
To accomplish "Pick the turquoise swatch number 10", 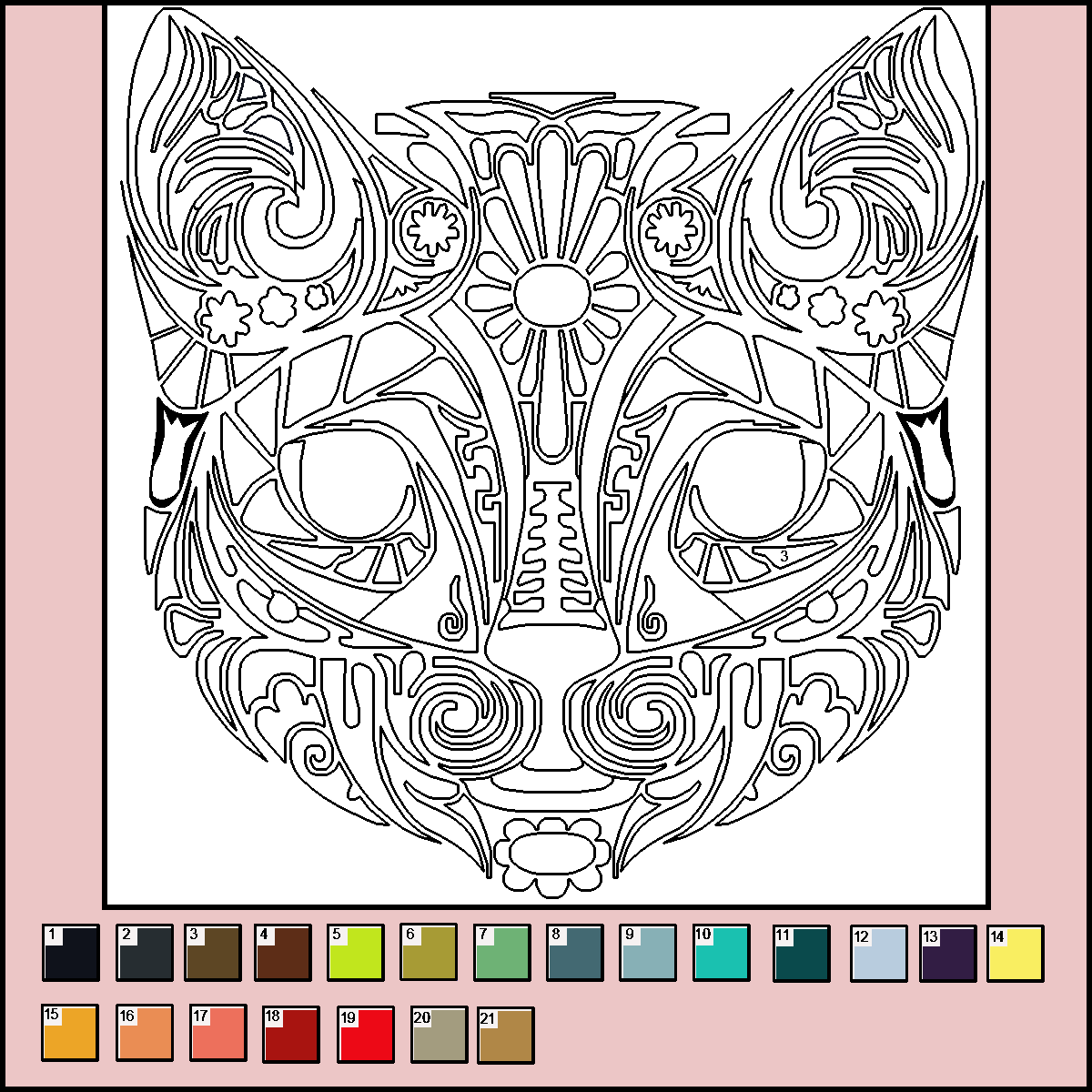I will (x=722, y=954).
